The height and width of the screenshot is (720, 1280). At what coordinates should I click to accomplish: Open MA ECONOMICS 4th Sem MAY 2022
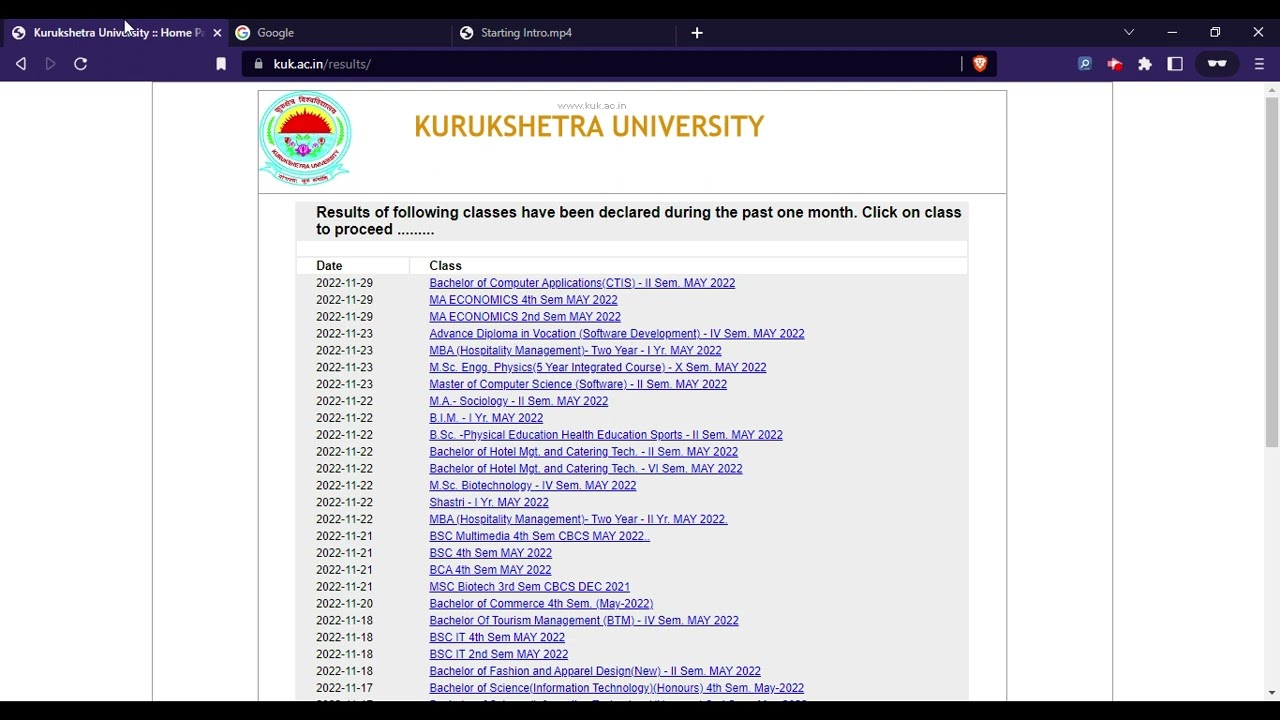coord(523,300)
